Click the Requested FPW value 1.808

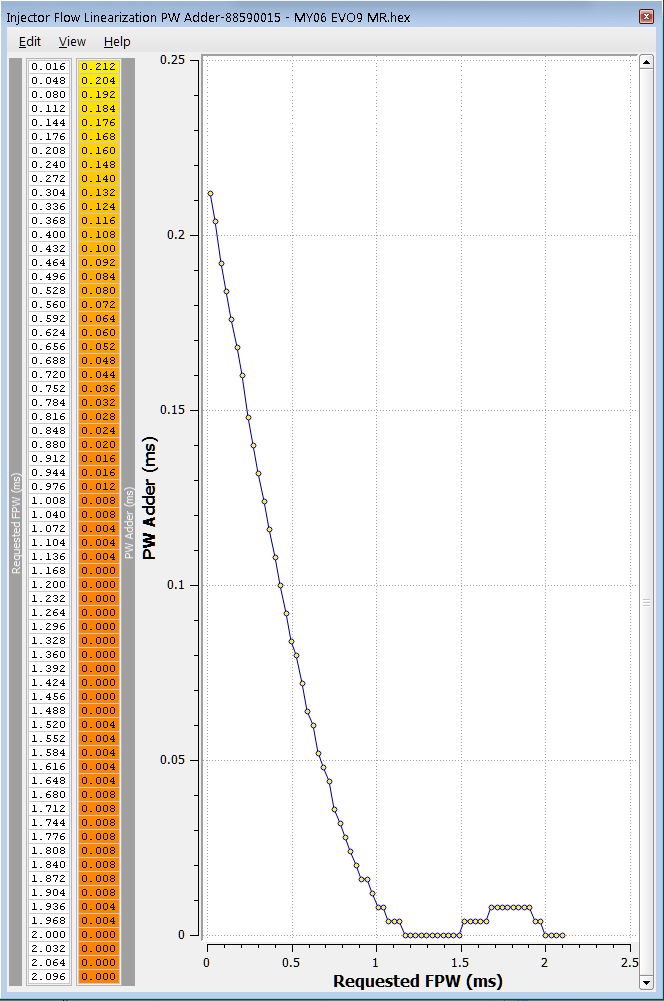(x=49, y=850)
